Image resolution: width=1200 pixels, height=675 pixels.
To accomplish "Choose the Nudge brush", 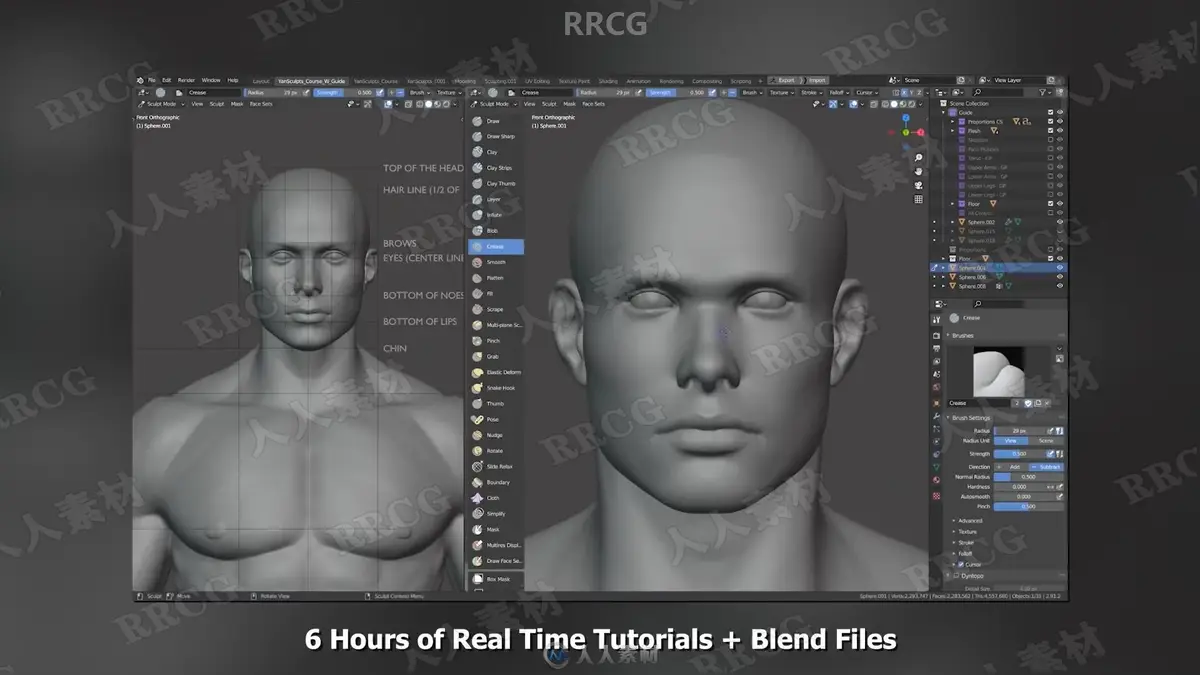I will (495, 435).
